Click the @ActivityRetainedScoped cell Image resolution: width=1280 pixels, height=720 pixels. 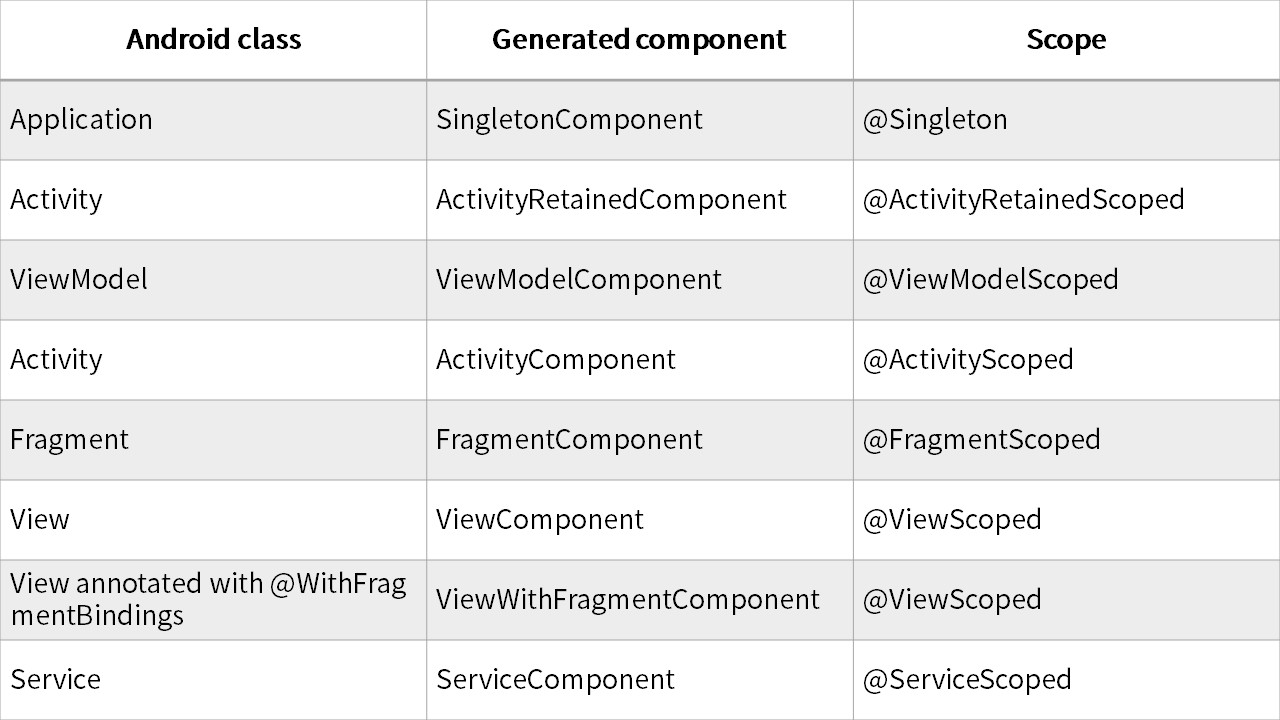1023,200
